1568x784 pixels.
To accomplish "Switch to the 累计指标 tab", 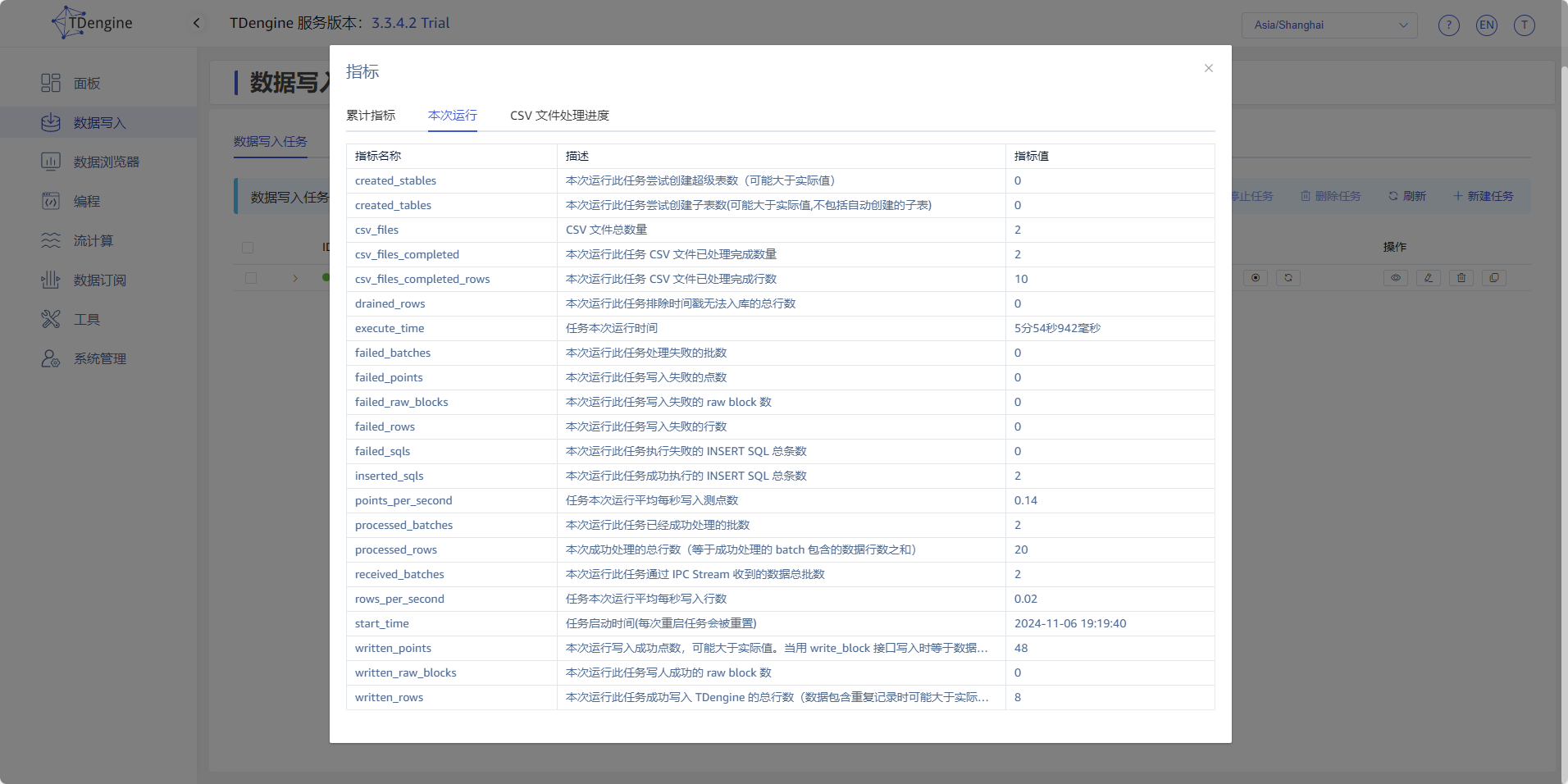I will [x=371, y=116].
